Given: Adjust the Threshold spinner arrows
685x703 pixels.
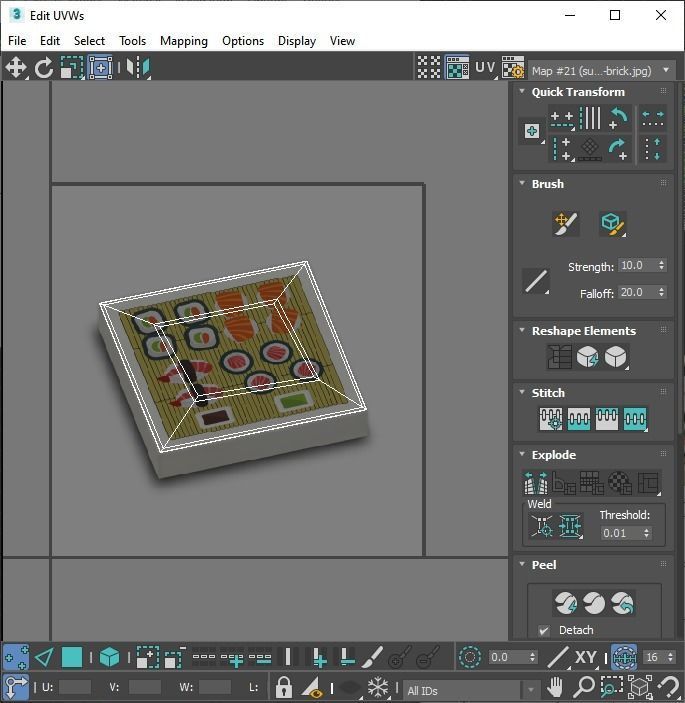Looking at the screenshot, I should (646, 533).
